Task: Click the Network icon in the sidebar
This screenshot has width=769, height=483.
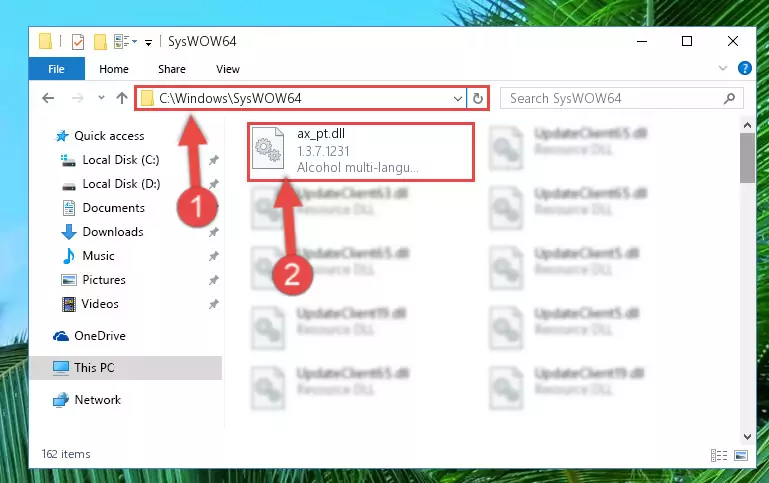Action: click(61, 400)
